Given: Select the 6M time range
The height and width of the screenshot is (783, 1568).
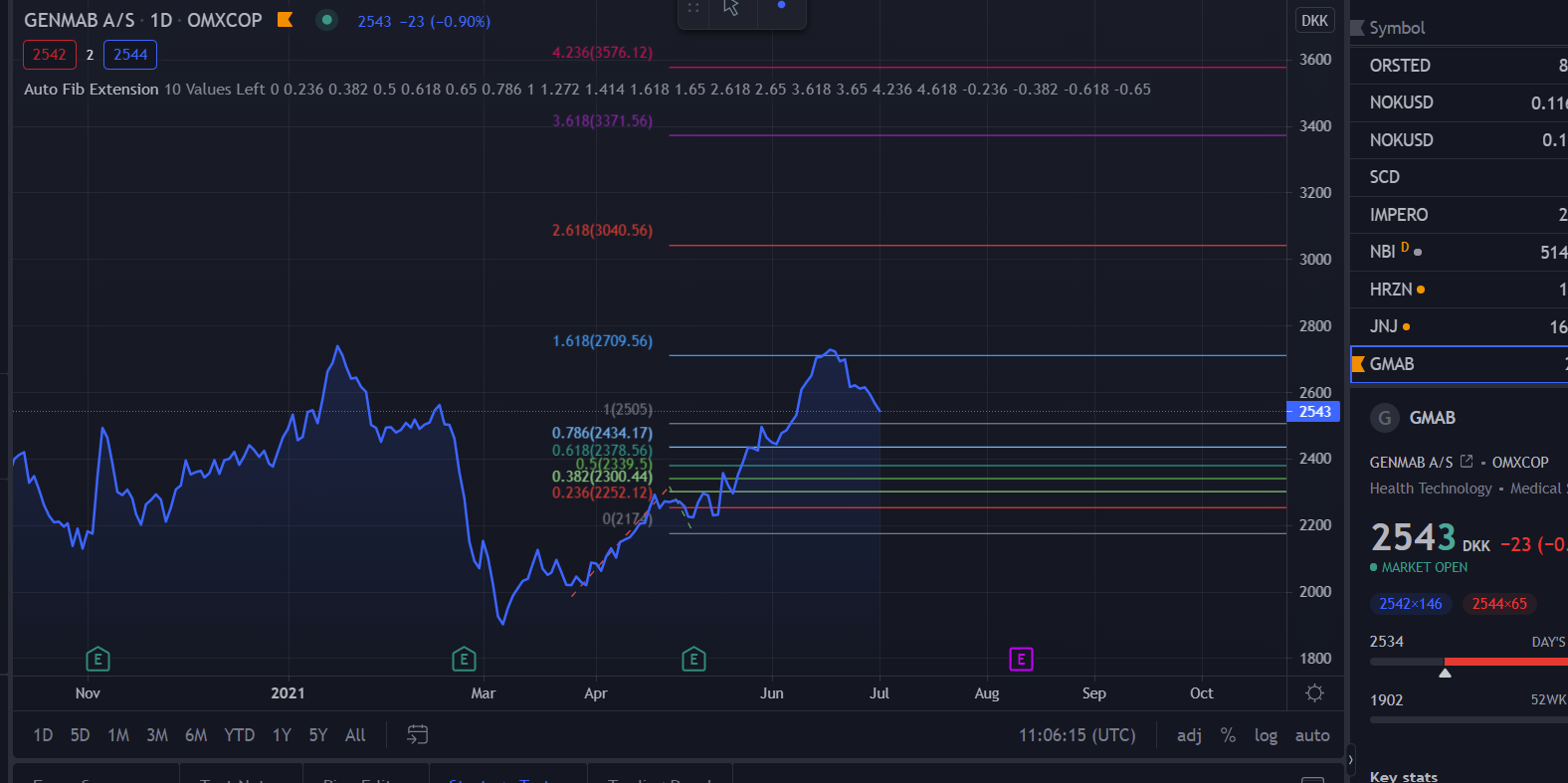Looking at the screenshot, I should click(x=196, y=735).
